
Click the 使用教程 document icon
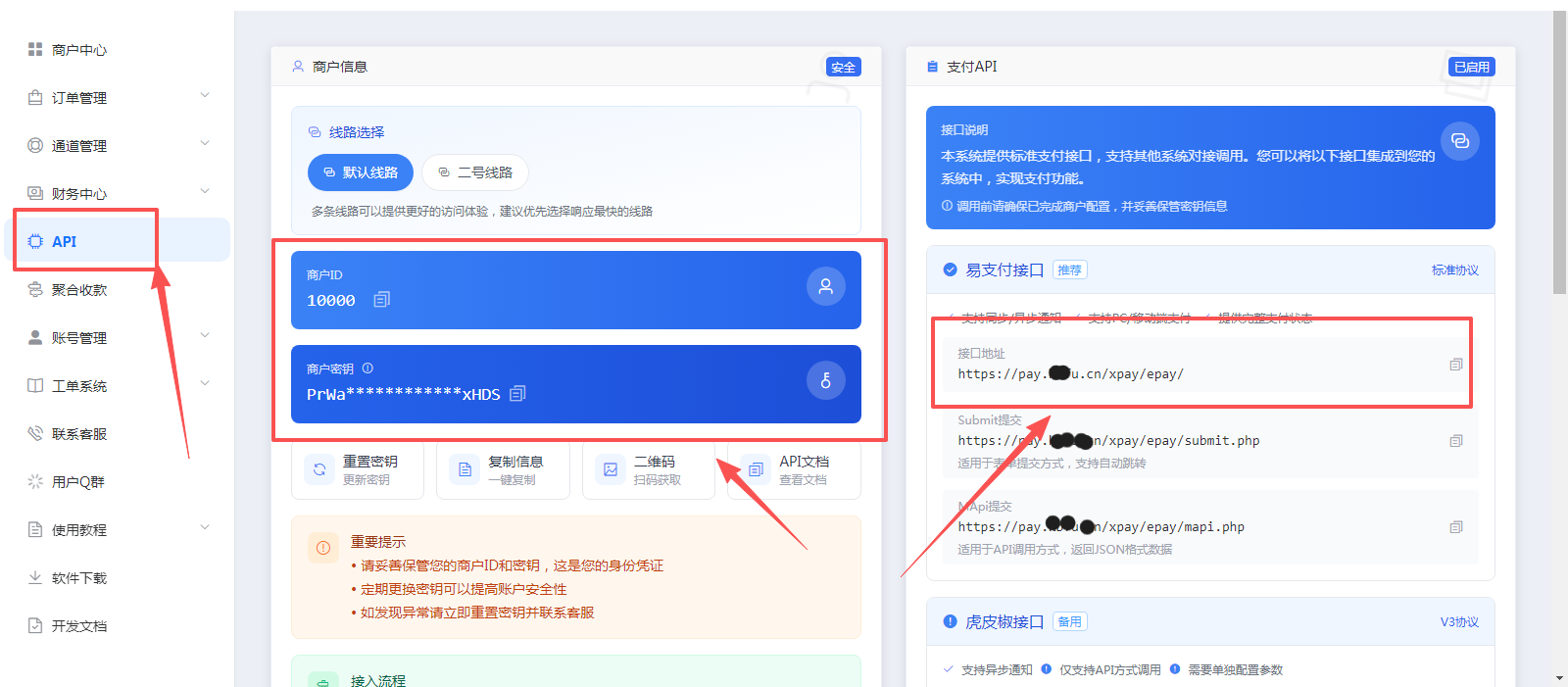click(35, 529)
